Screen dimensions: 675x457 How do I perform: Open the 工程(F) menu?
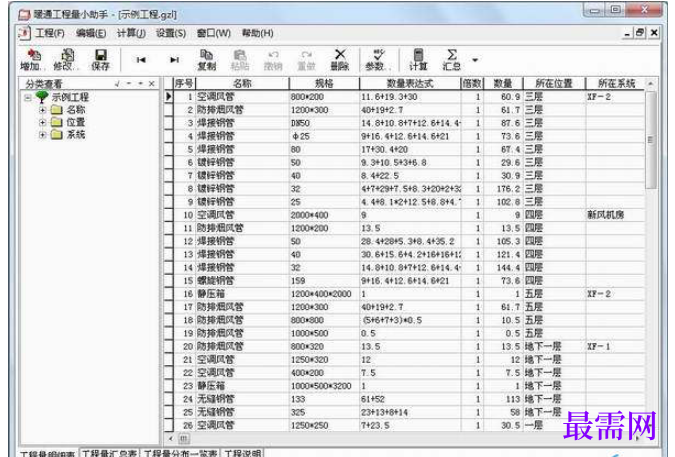pyautogui.click(x=50, y=33)
